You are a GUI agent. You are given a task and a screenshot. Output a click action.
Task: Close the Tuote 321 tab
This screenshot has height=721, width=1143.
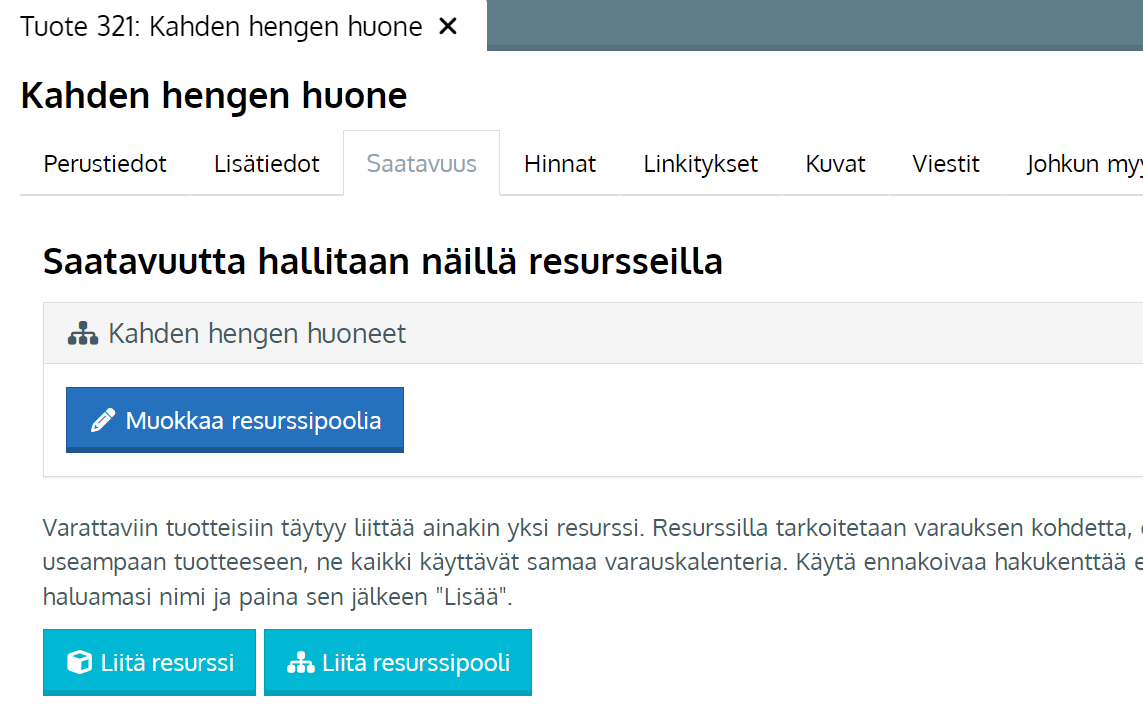pos(448,27)
